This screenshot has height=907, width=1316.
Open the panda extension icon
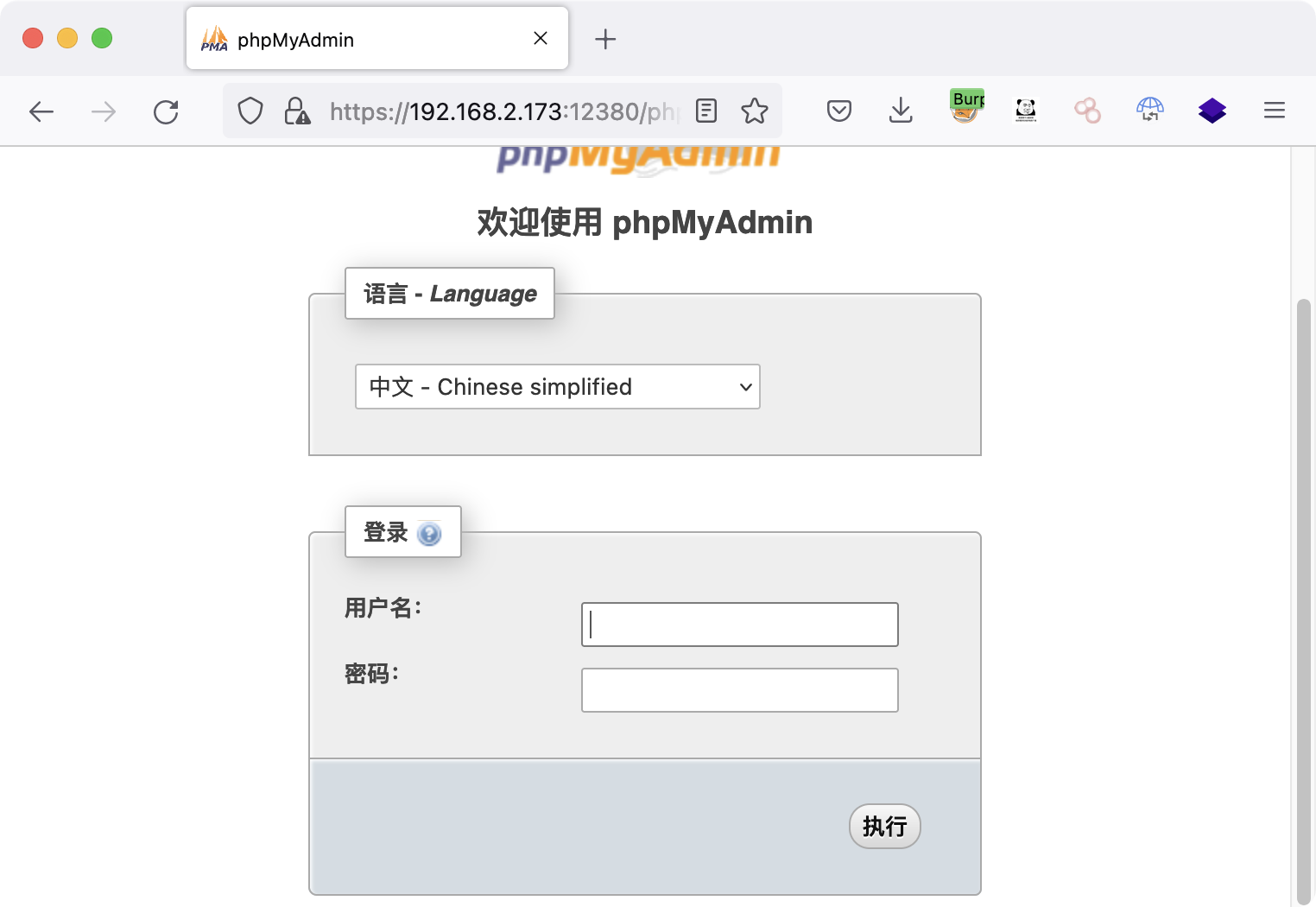pos(1026,110)
